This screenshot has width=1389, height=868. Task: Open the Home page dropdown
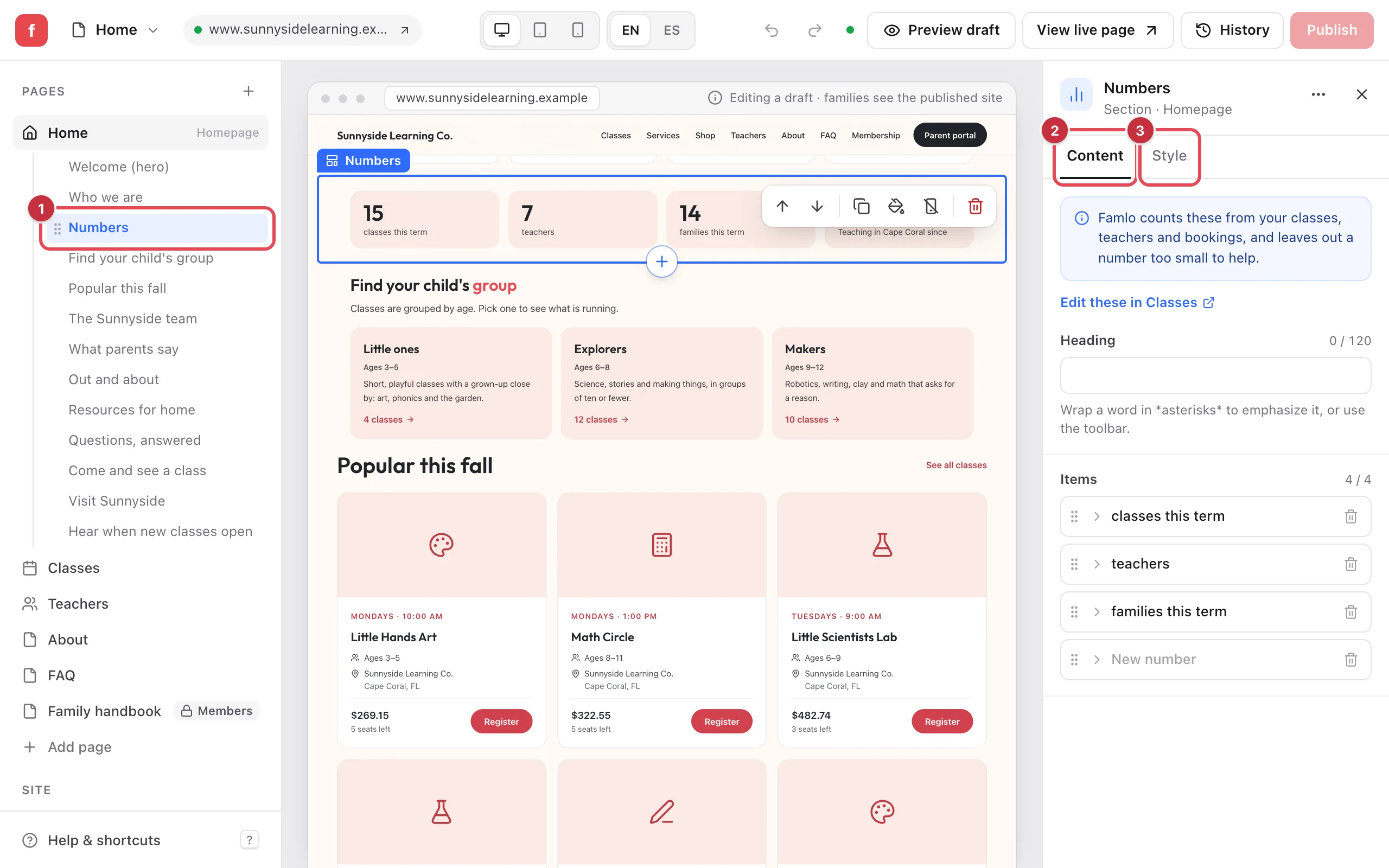[116, 30]
